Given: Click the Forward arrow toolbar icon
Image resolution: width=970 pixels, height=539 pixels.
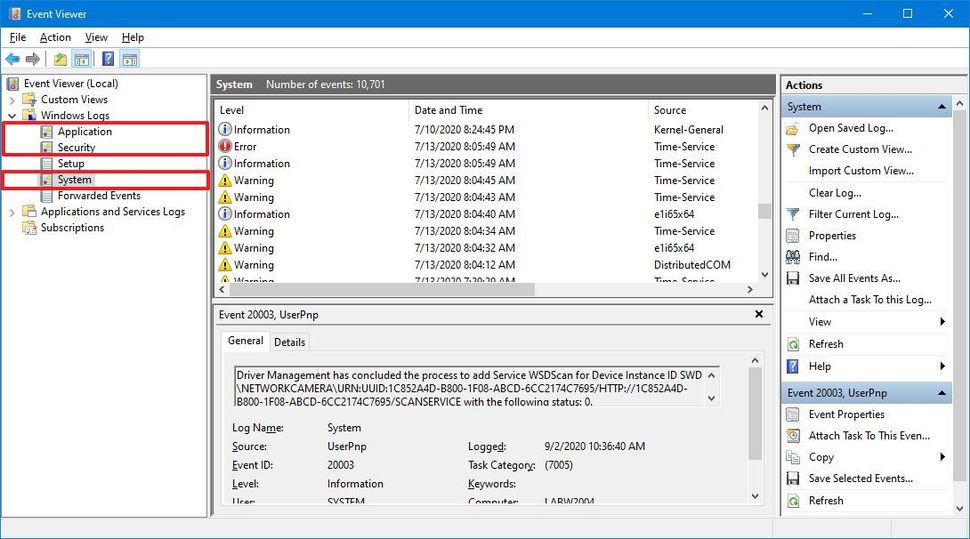Looking at the screenshot, I should 33,59.
